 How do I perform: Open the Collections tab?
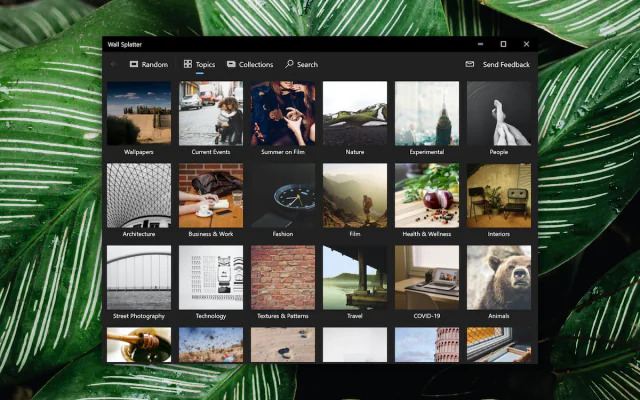pos(250,64)
